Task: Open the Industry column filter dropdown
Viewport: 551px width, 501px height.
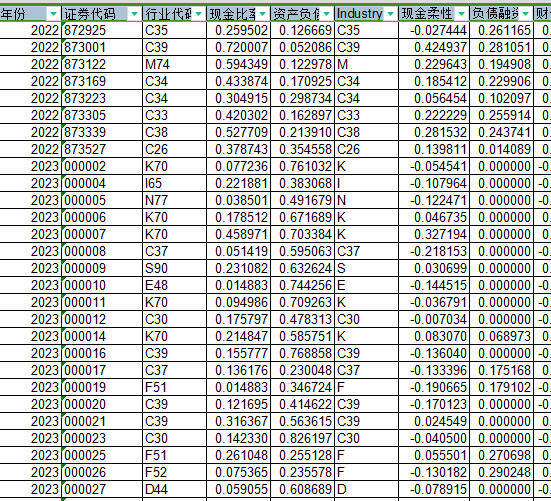Action: click(390, 14)
